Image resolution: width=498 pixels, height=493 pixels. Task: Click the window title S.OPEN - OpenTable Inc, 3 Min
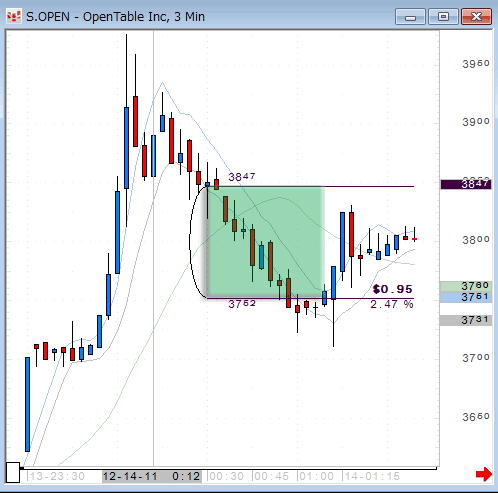click(115, 17)
